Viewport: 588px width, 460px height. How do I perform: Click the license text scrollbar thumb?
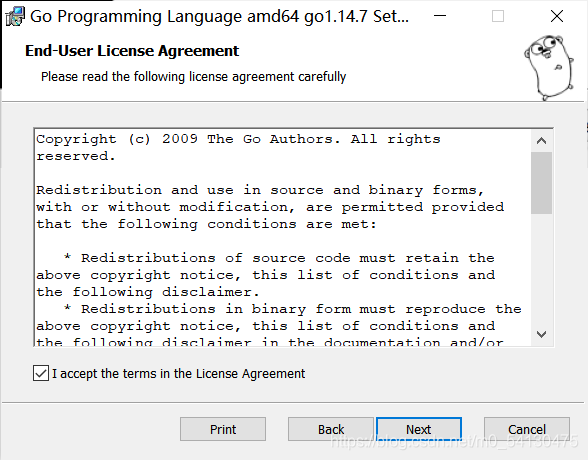pos(541,183)
